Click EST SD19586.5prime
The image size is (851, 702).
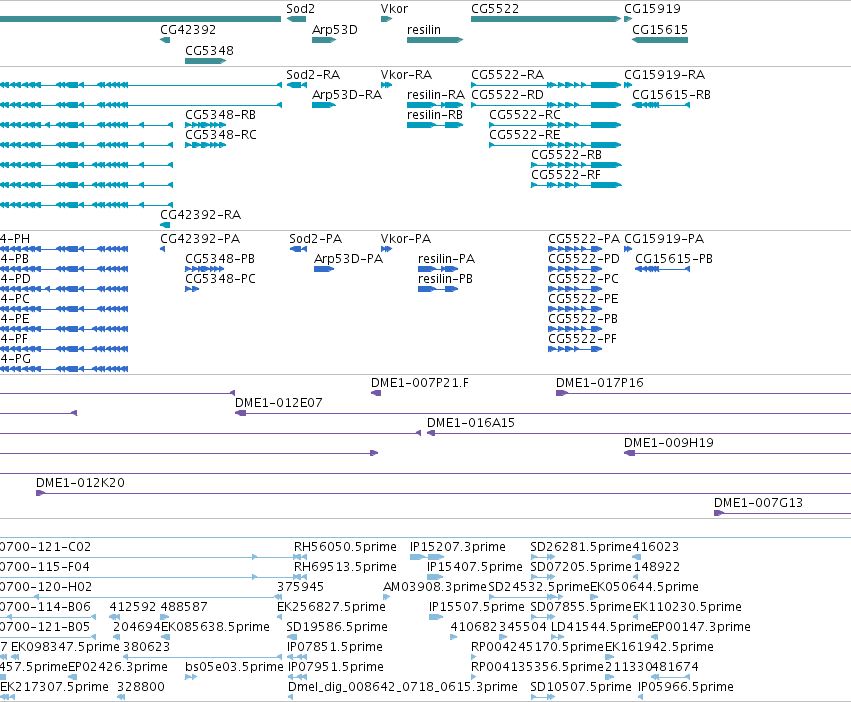[337, 628]
